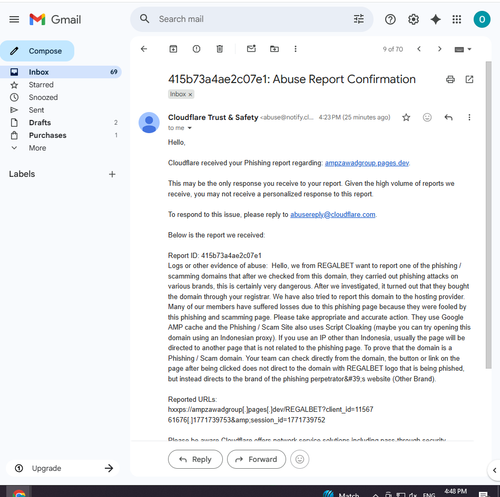Click the ENG language indicator
This screenshot has height=497, width=500.
(x=429, y=495)
